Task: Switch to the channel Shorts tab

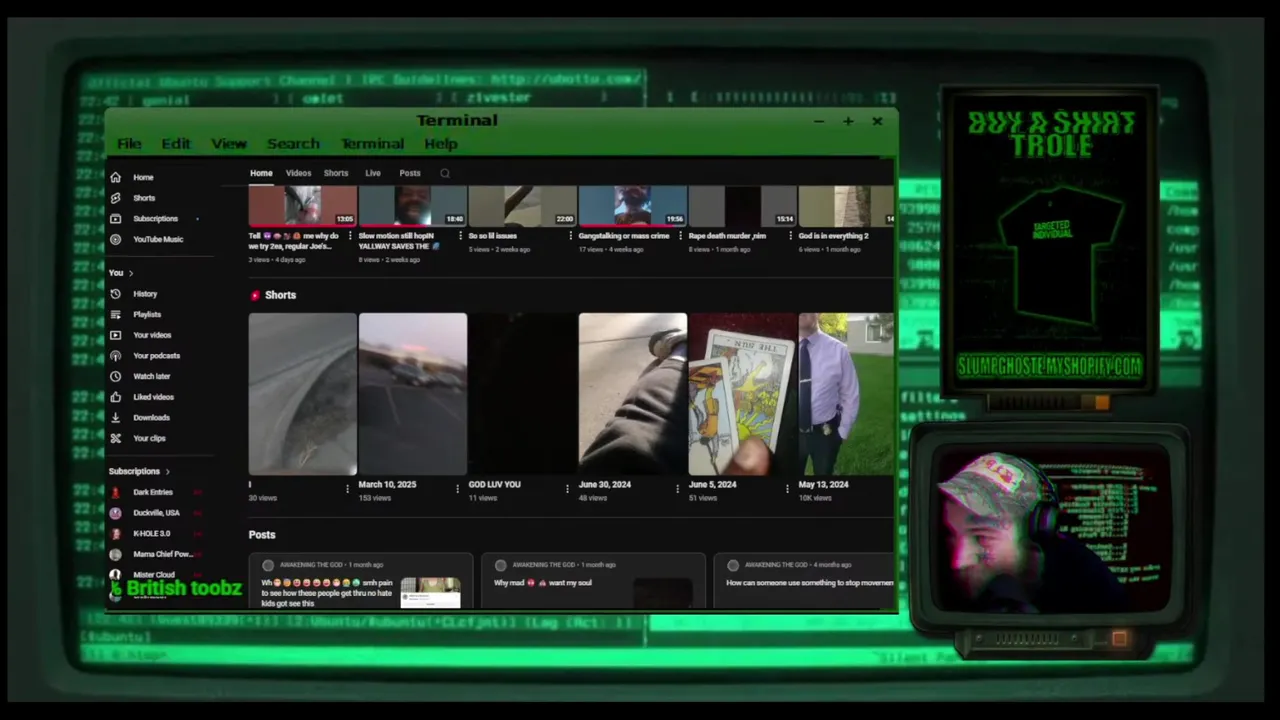Action: (x=336, y=173)
